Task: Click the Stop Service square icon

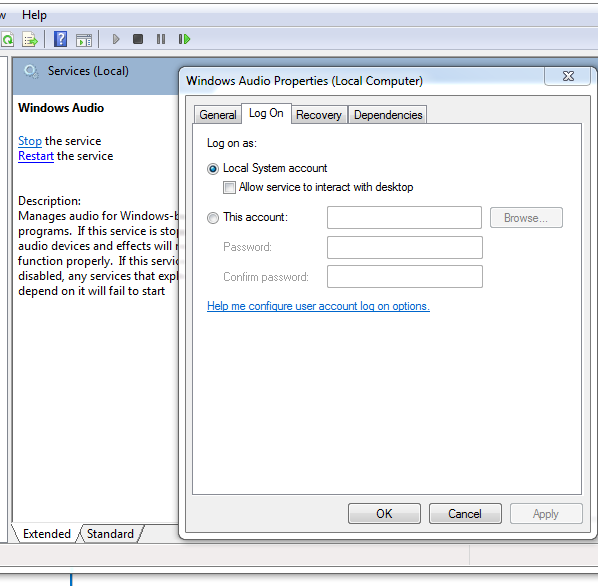Action: pos(138,39)
